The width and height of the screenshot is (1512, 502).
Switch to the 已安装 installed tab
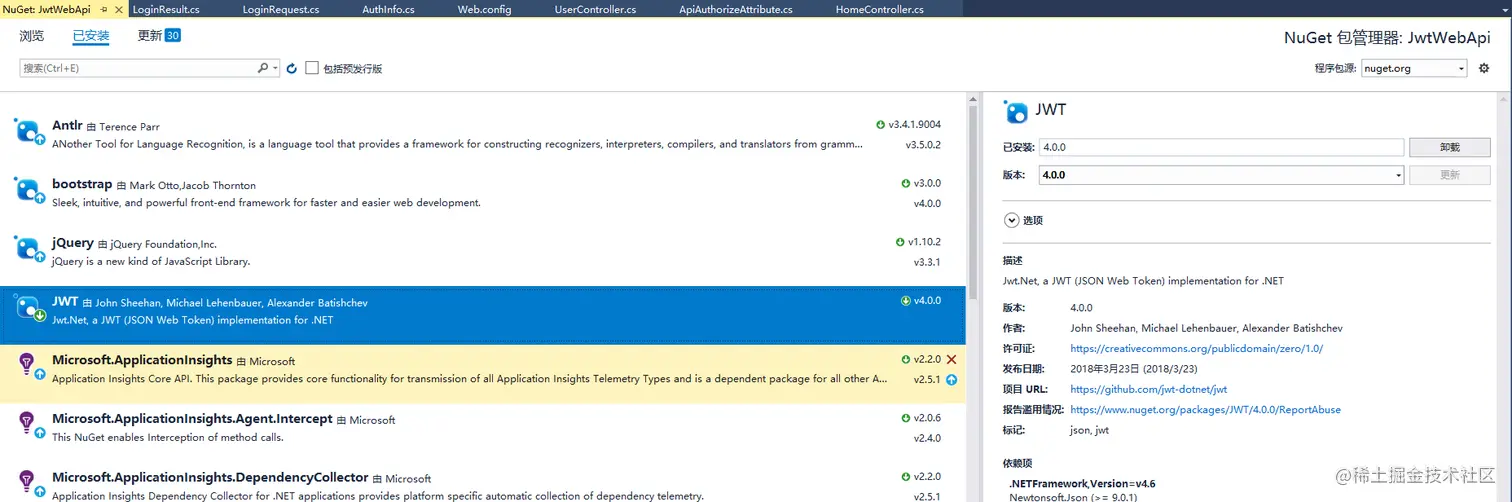pos(91,36)
